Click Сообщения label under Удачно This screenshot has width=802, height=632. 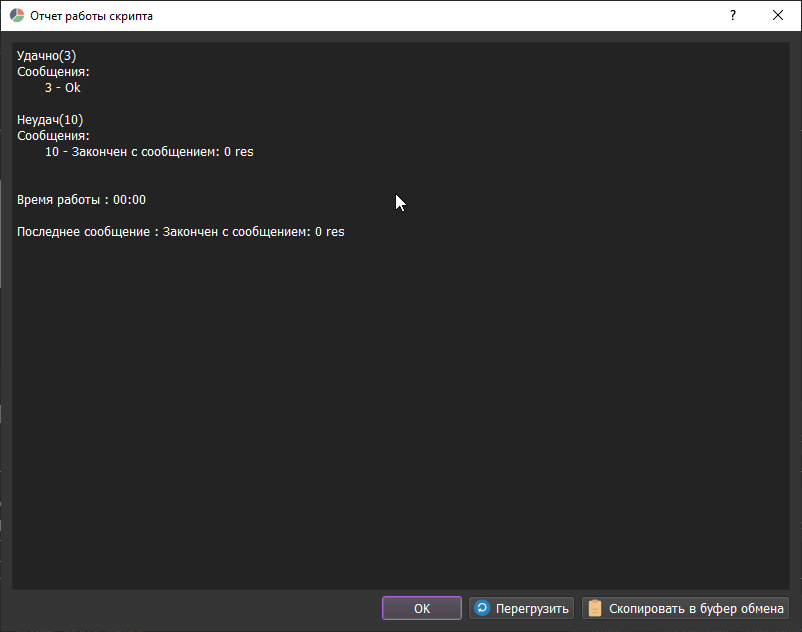(x=53, y=72)
